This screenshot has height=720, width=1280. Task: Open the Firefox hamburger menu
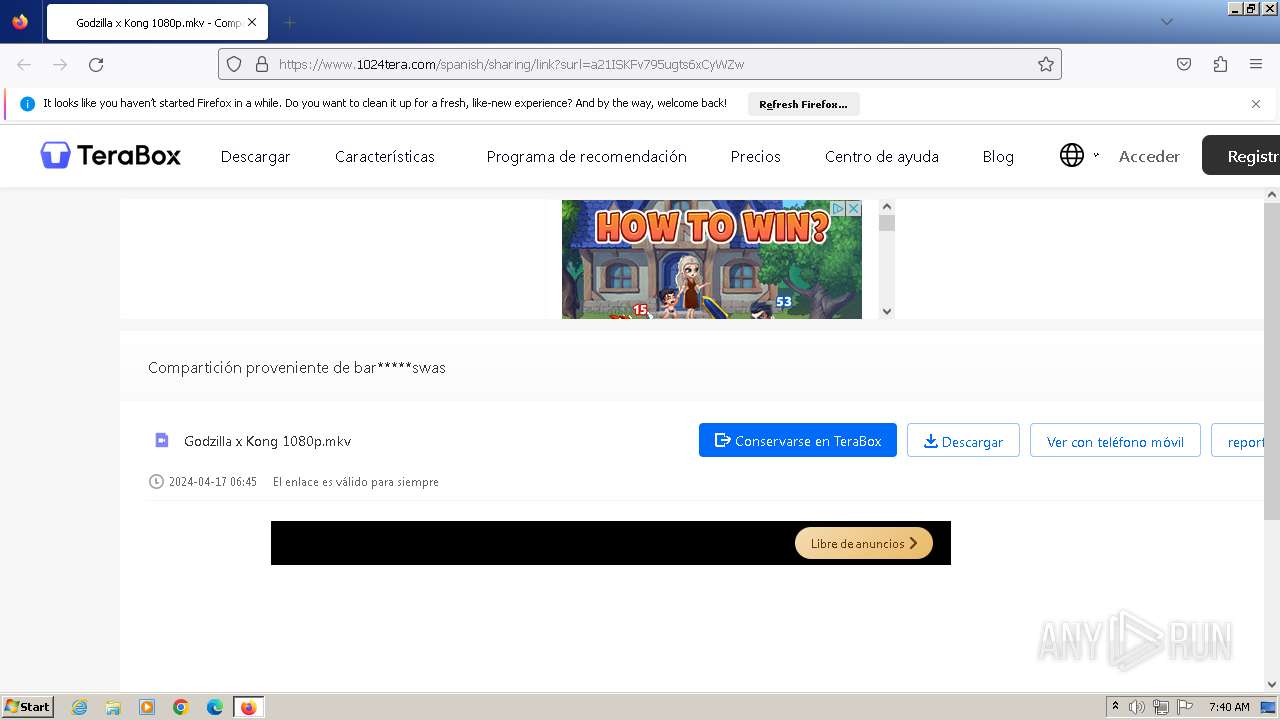point(1256,64)
